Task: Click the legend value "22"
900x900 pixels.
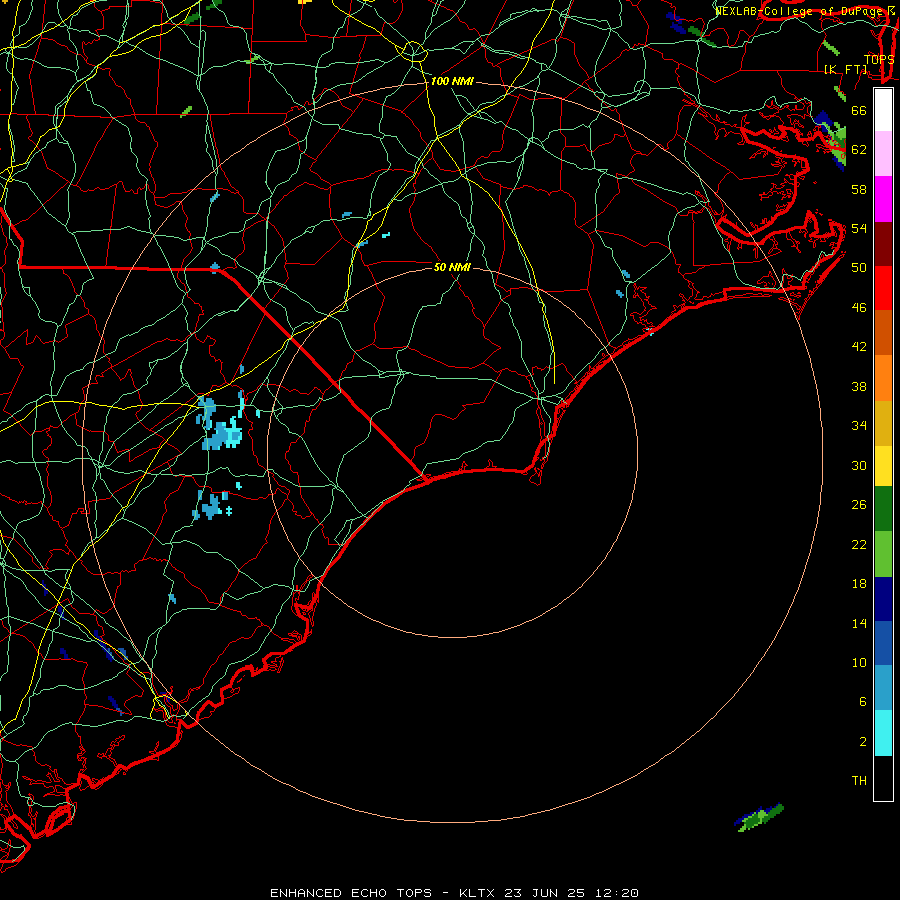Action: [859, 544]
